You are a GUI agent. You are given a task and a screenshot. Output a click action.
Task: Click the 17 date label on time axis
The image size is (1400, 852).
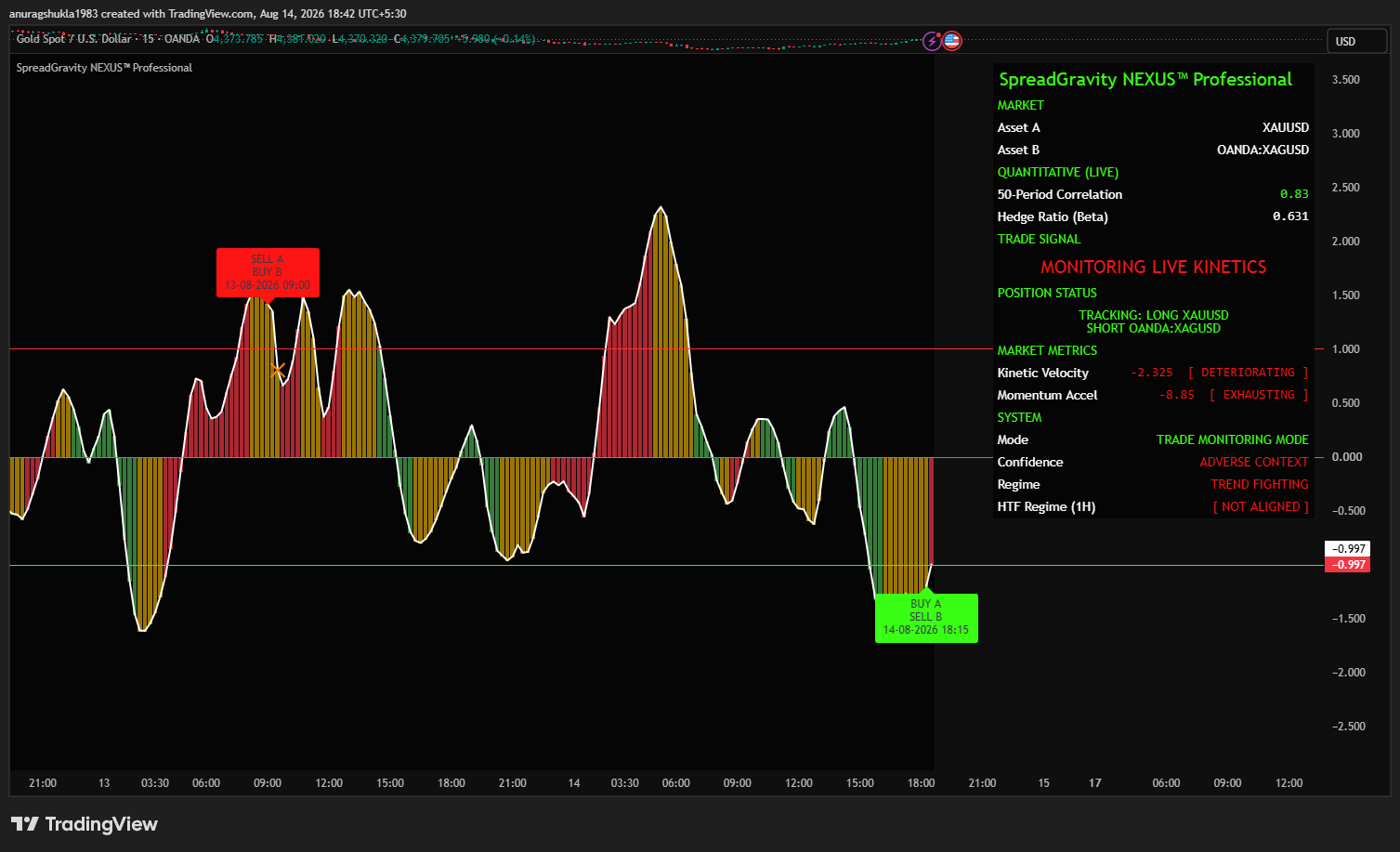[1095, 783]
